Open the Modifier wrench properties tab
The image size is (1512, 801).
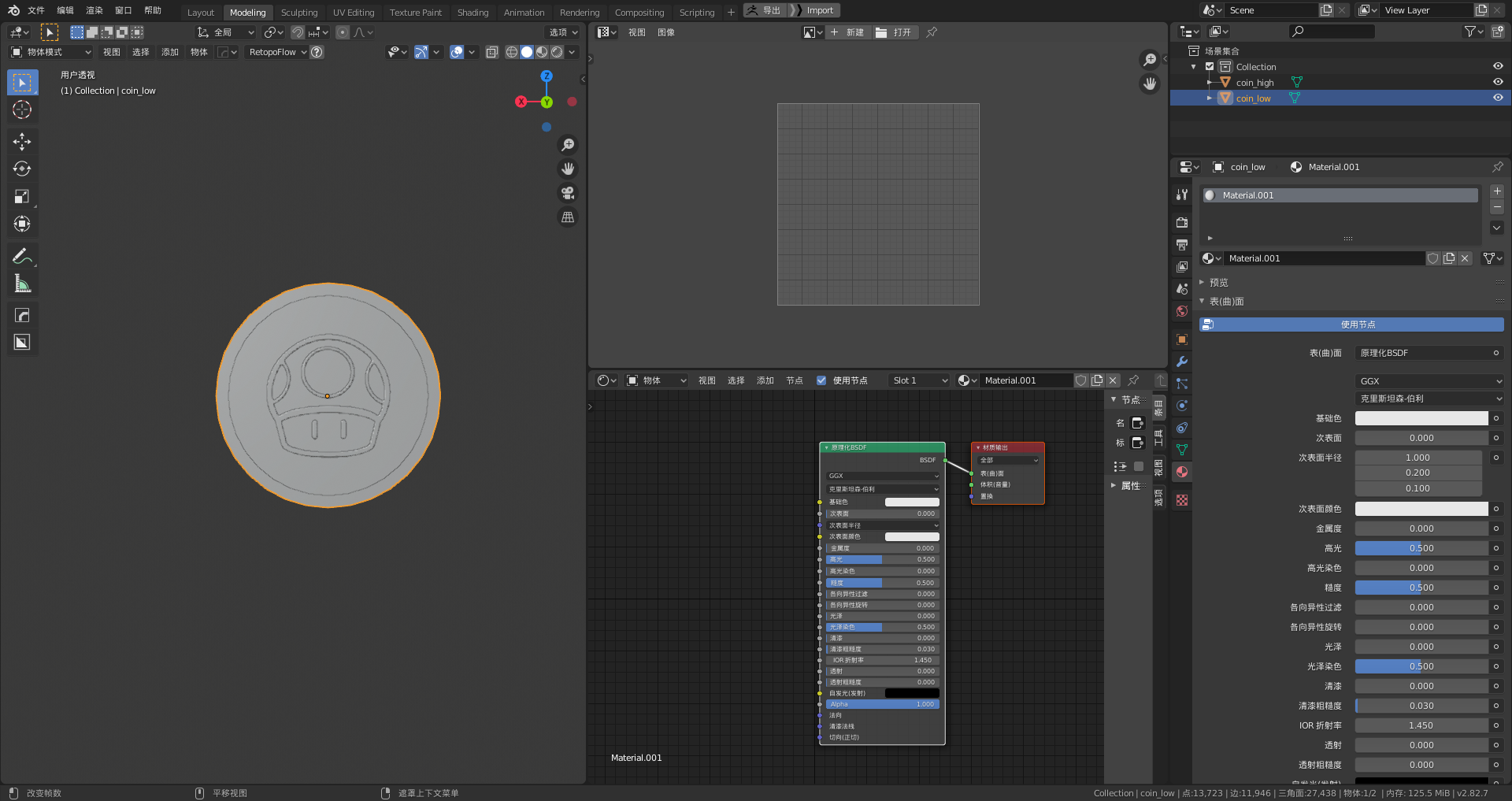tap(1182, 362)
